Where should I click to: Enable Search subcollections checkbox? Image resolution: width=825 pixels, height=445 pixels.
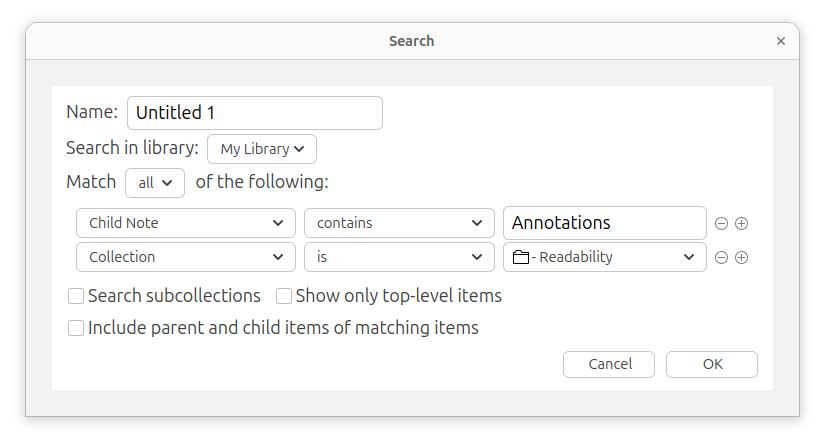(x=76, y=296)
